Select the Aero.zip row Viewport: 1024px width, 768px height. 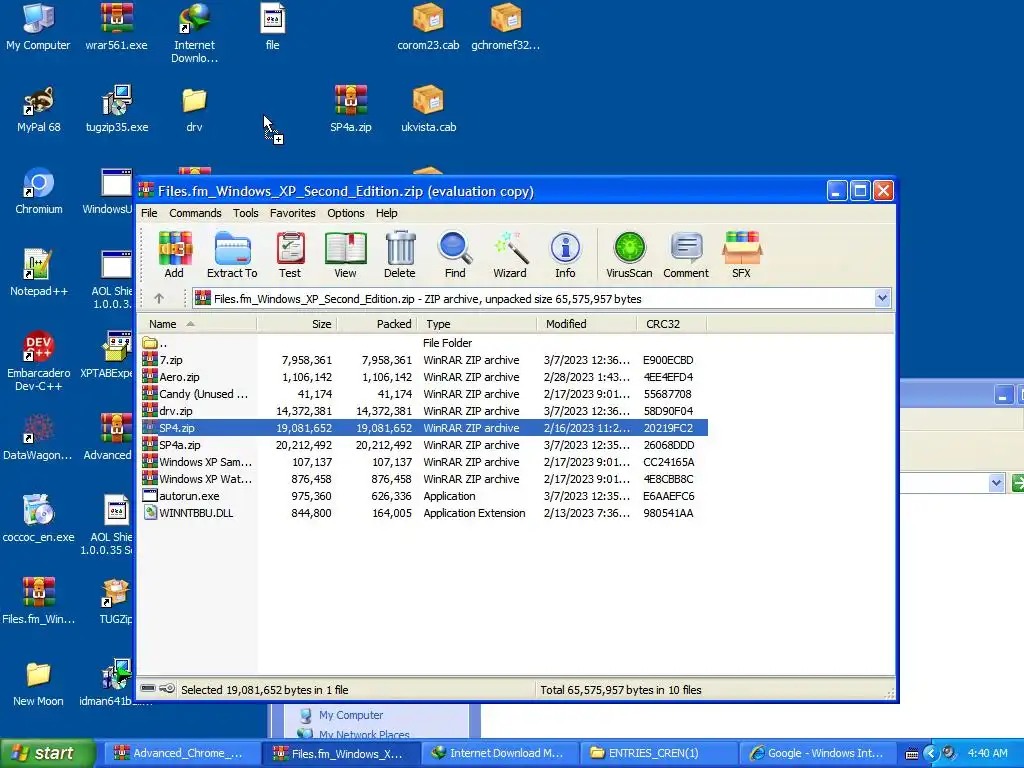[423, 377]
